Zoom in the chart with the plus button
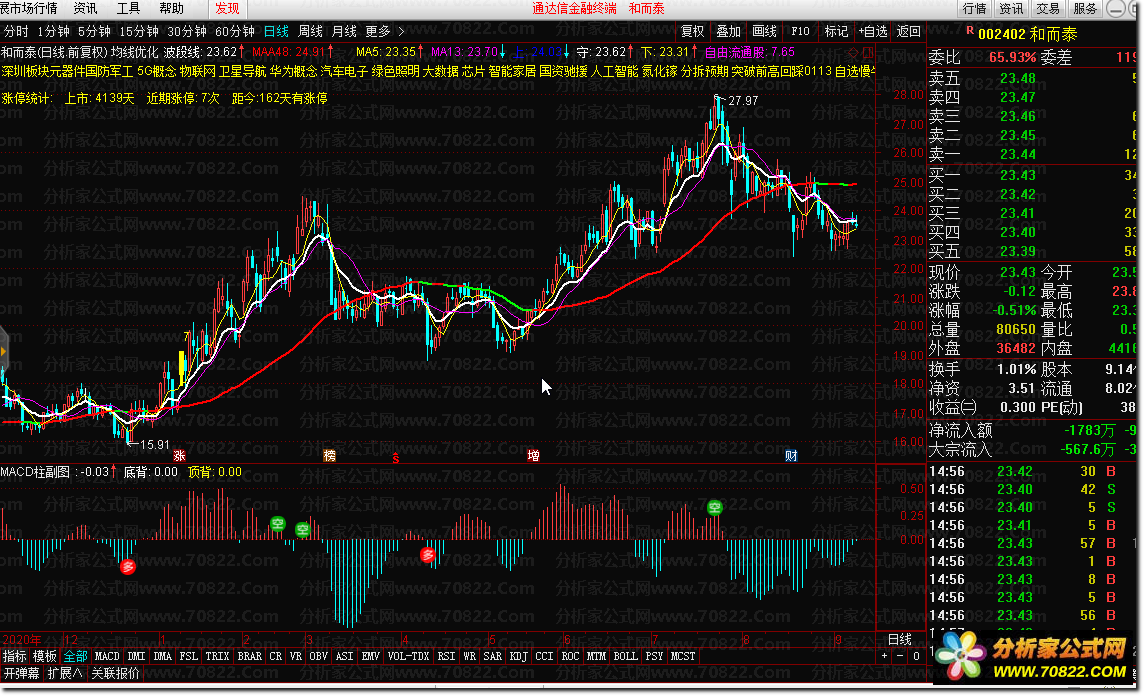The height and width of the screenshot is (696, 1145). click(x=885, y=656)
